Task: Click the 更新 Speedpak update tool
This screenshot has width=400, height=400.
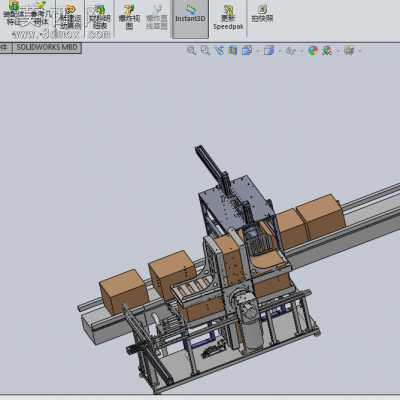Action: click(x=228, y=17)
